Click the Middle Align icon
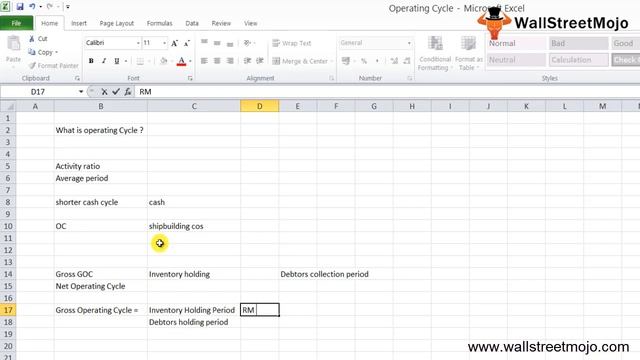This screenshot has height=360, width=640. pos(217,43)
